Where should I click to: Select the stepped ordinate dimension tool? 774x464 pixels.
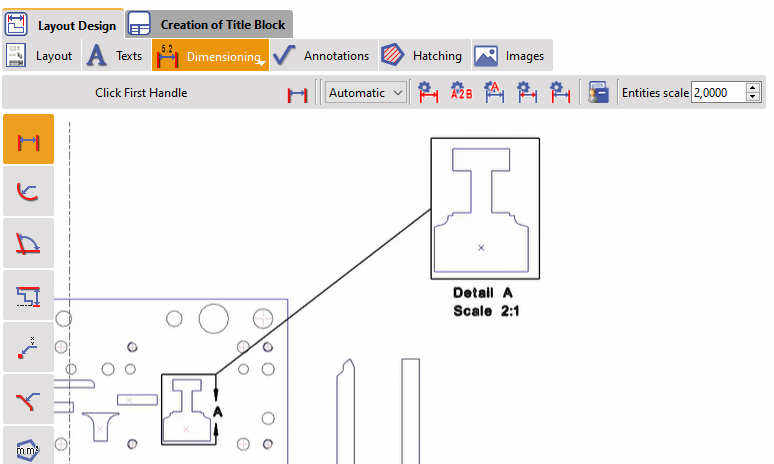coord(29,296)
